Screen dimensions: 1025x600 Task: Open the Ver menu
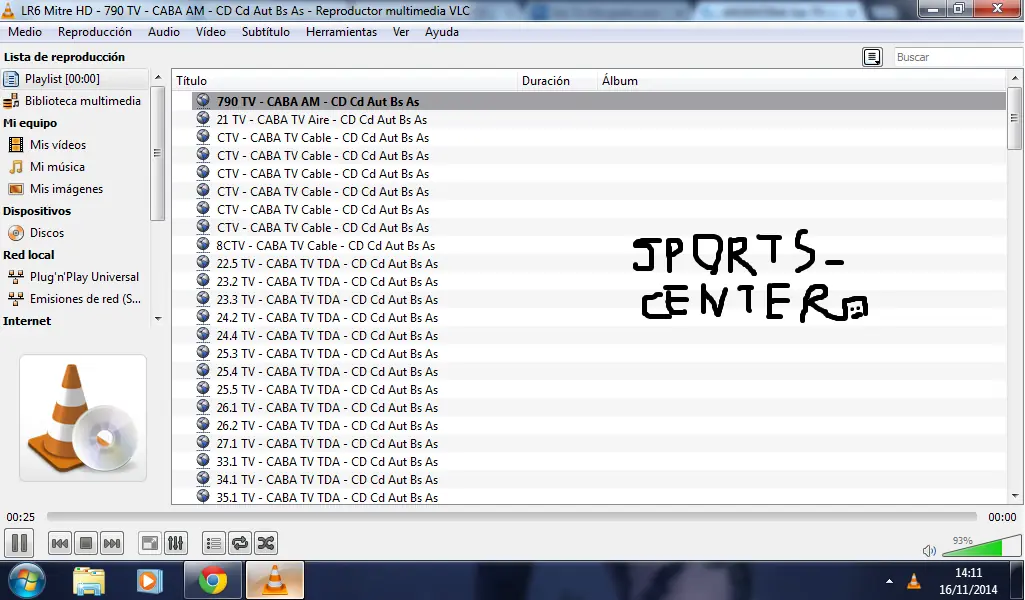pyautogui.click(x=401, y=32)
